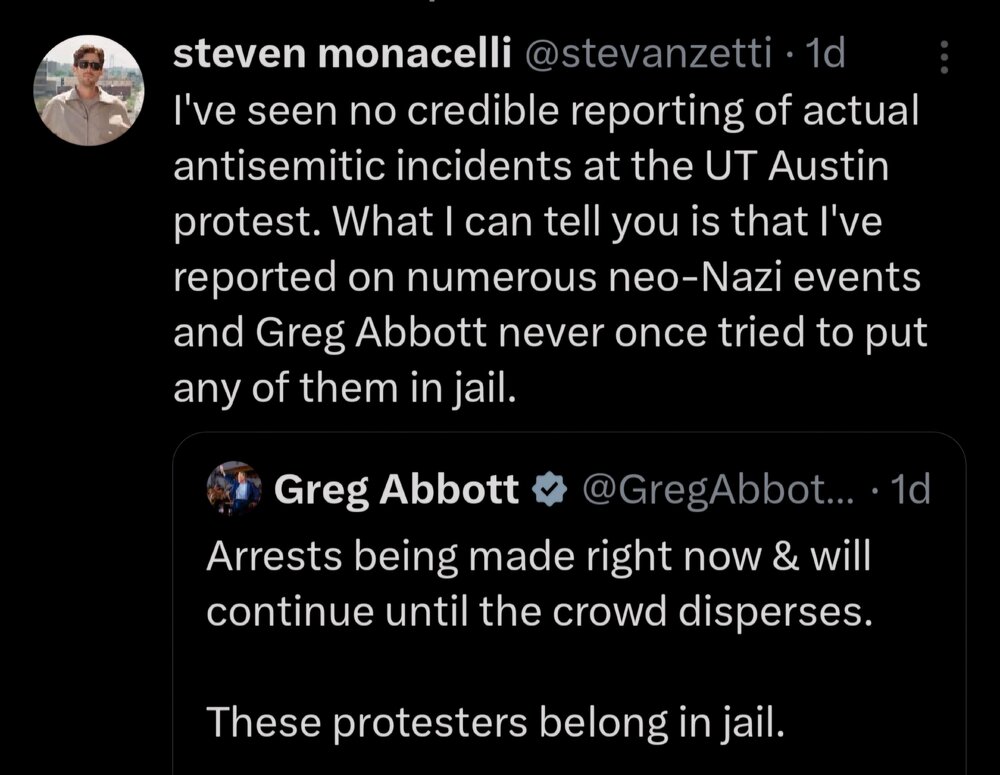Click "continue until the crowd disperses." line
The image size is (1000, 775).
[x=533, y=611]
